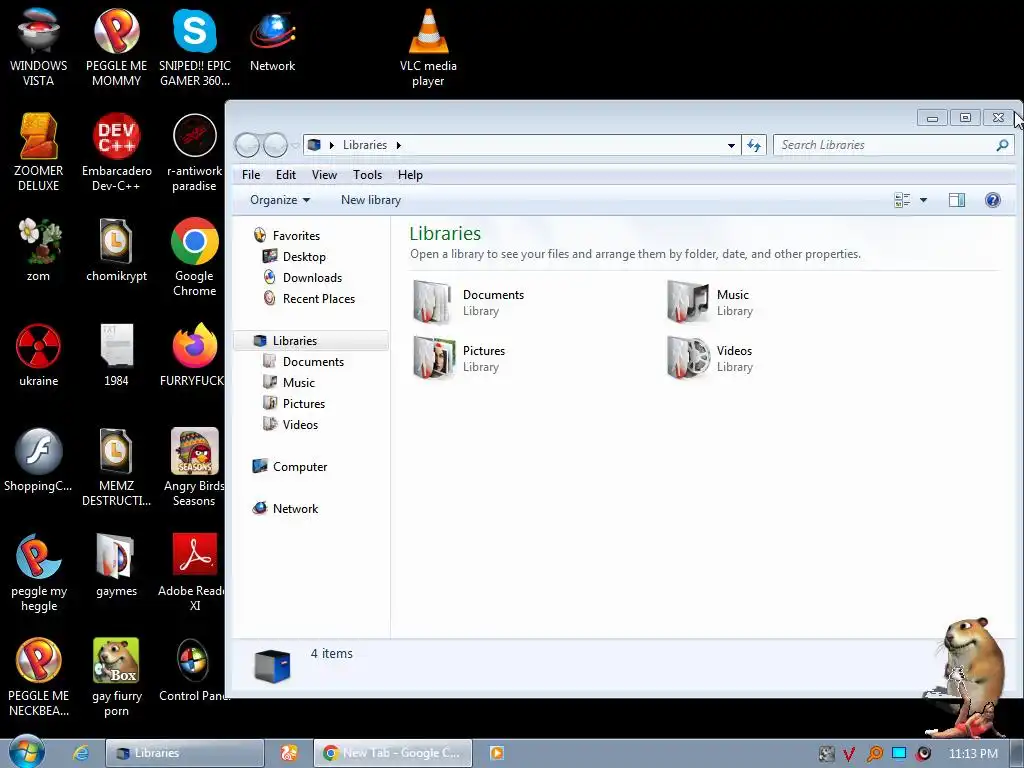1024x768 pixels.
Task: Click the red V tray icon
Action: (849, 754)
